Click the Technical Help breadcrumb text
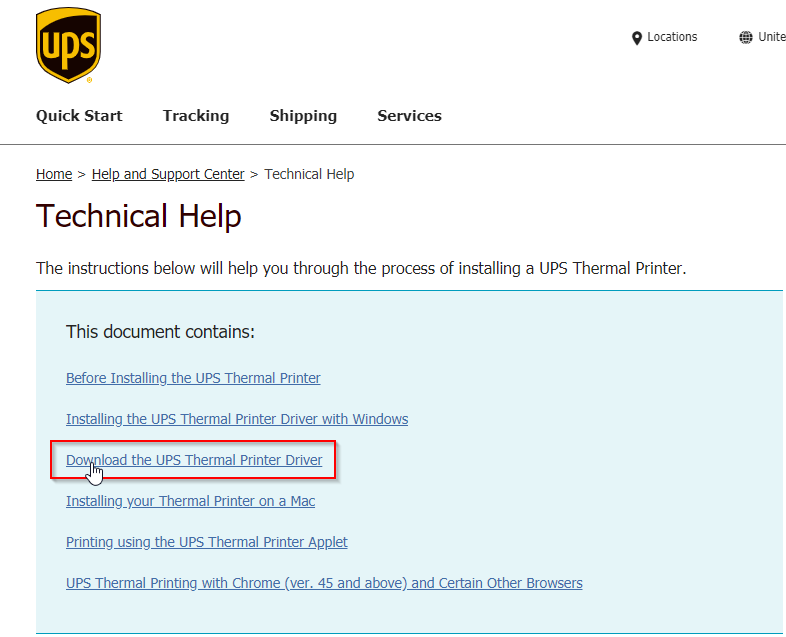Screen dimensions: 786x637 (309, 174)
